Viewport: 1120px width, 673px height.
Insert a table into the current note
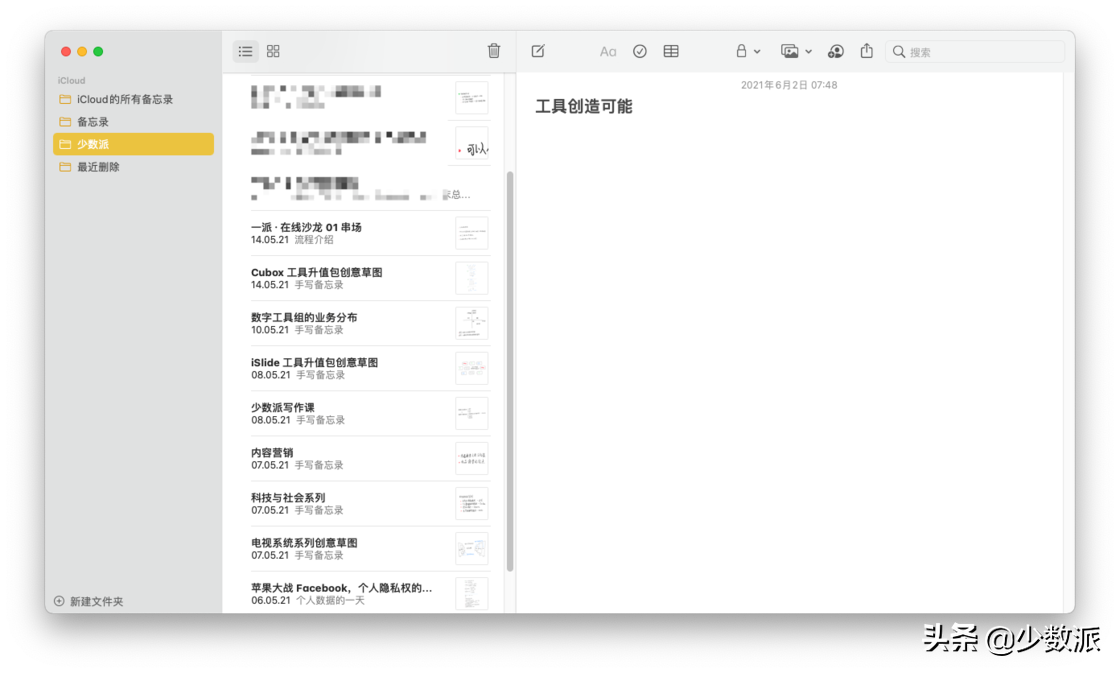coord(671,51)
